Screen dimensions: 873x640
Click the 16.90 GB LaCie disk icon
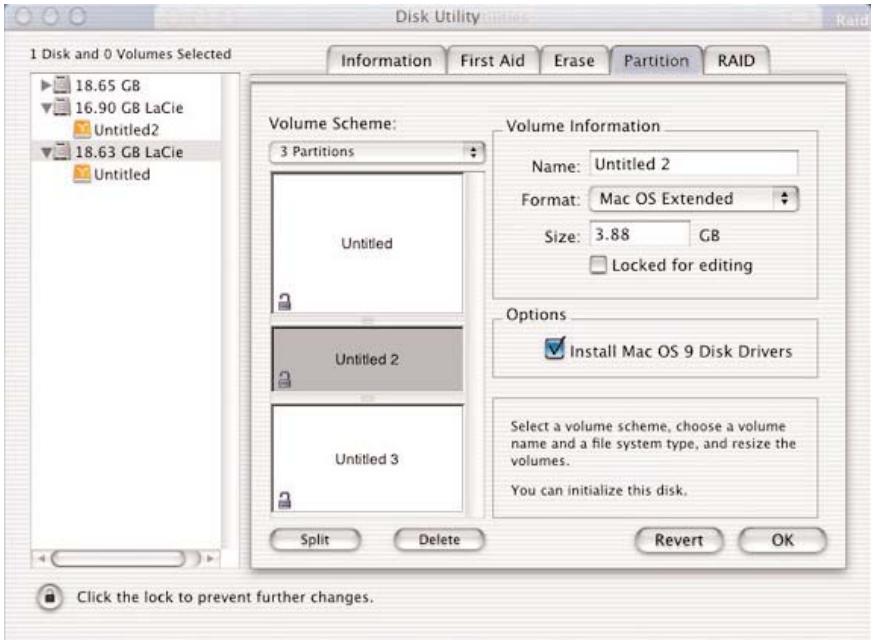point(62,107)
